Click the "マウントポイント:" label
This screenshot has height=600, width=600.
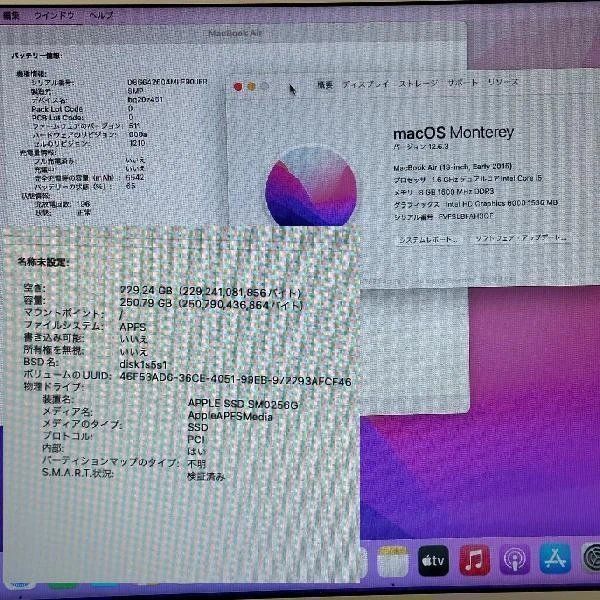64,313
